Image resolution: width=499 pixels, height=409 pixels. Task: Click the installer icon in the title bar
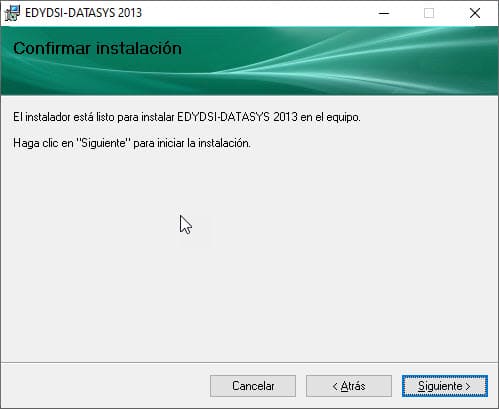coord(12,13)
